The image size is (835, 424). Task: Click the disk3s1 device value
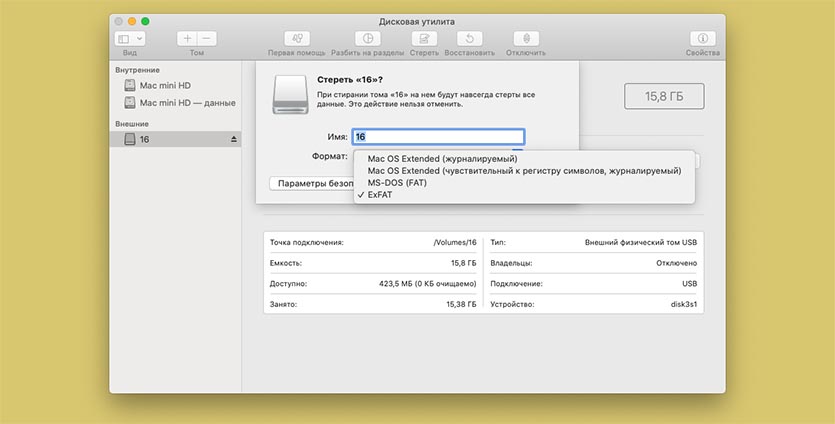pos(684,305)
